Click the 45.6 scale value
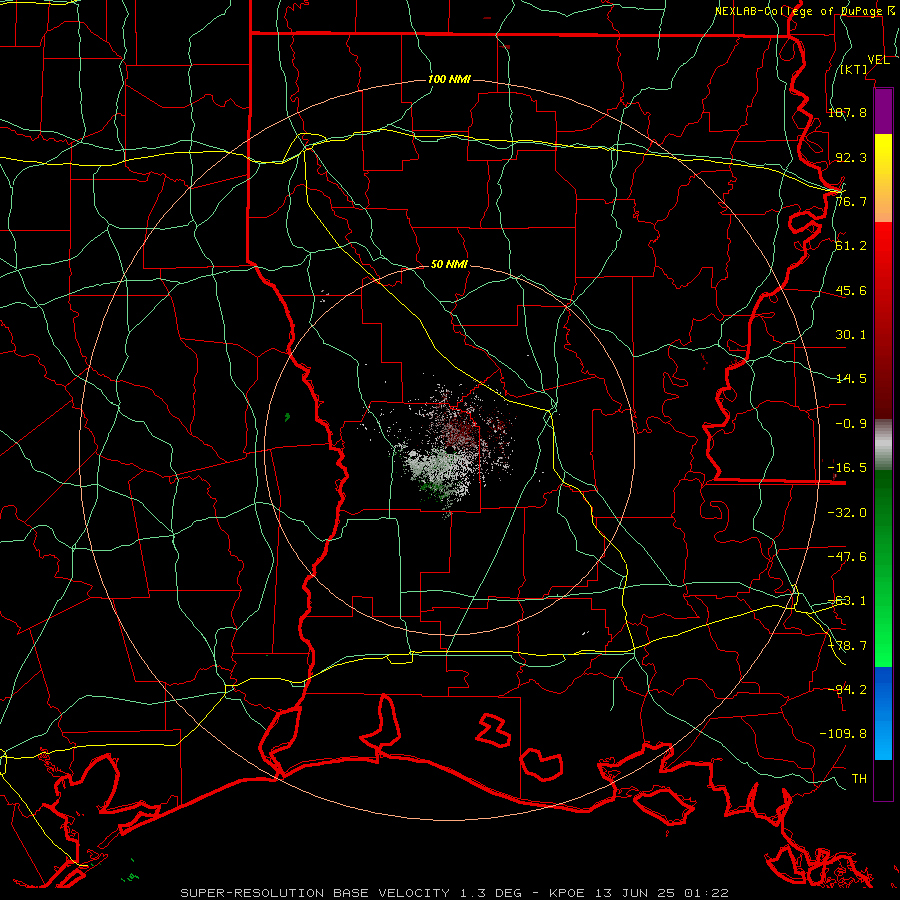This screenshot has width=900, height=900. 851,290
